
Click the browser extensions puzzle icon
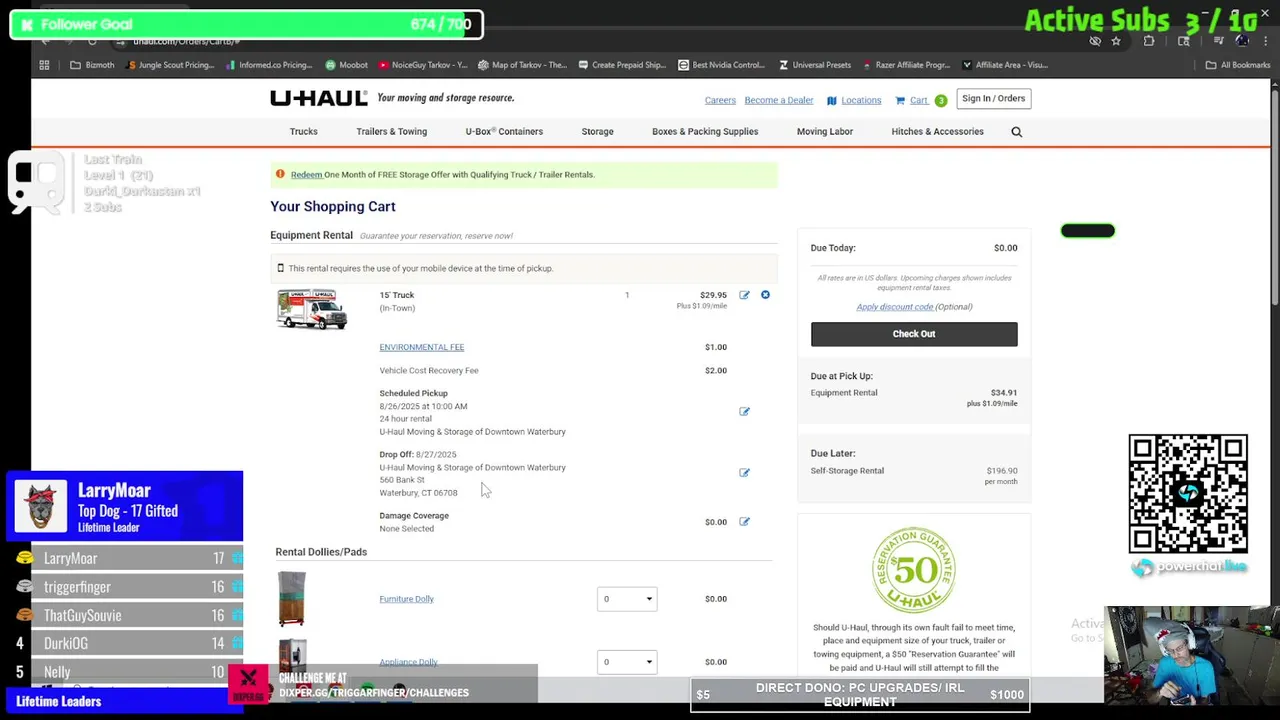(x=1149, y=41)
